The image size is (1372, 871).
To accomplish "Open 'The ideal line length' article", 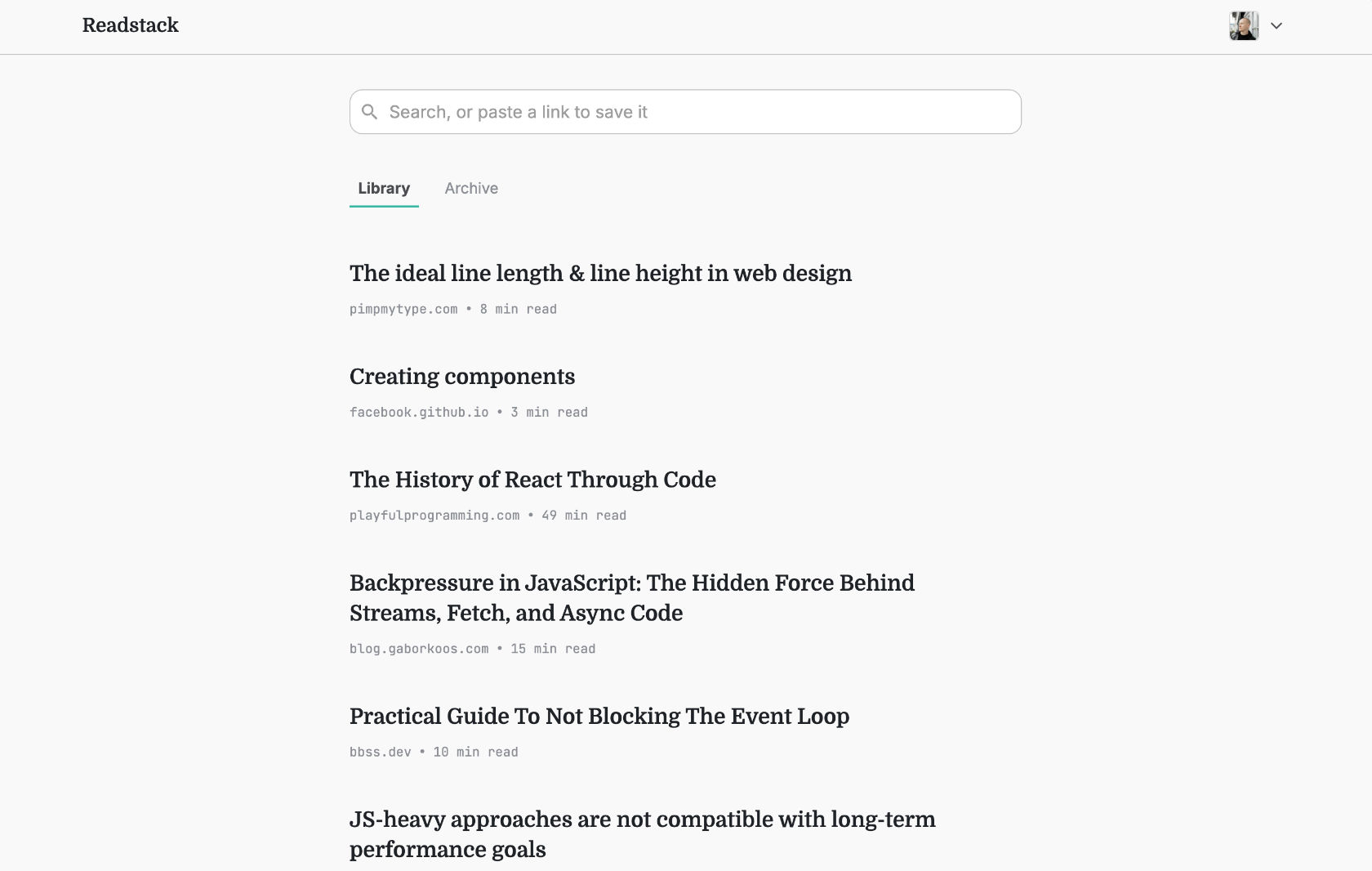I will (x=600, y=273).
